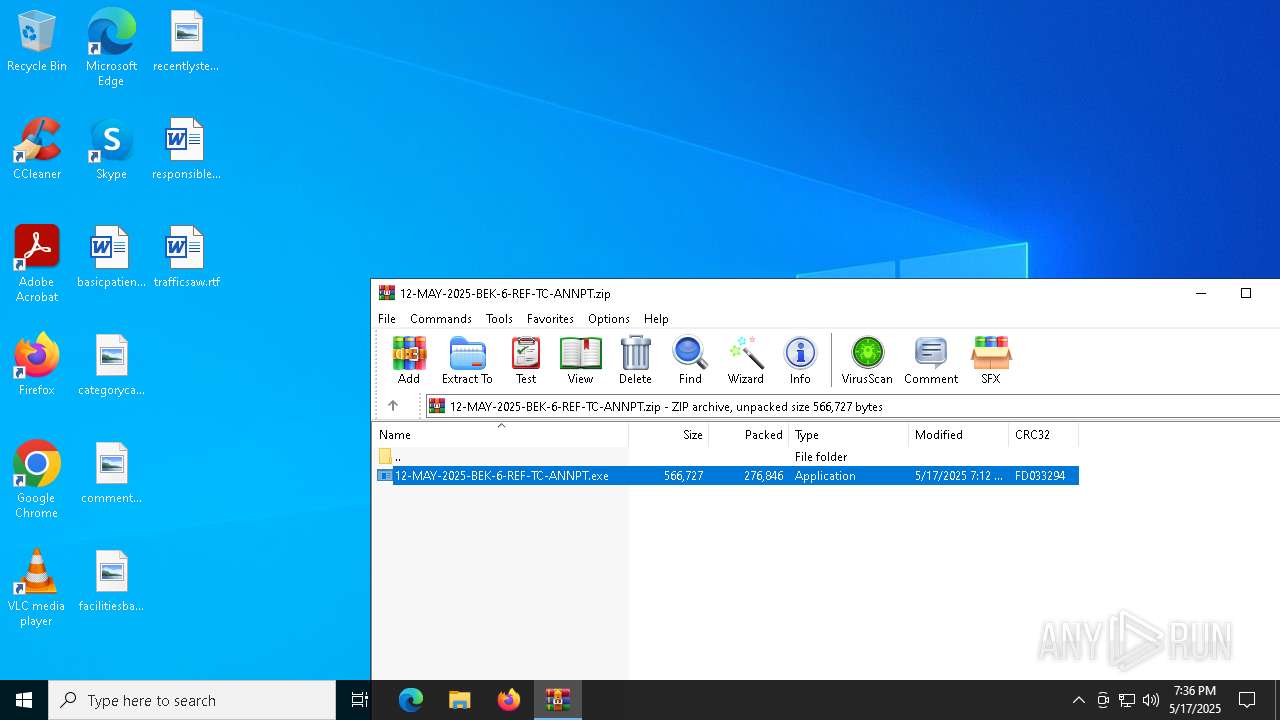Open the Windows Start menu
Viewport: 1280px width, 720px height.
click(24, 700)
